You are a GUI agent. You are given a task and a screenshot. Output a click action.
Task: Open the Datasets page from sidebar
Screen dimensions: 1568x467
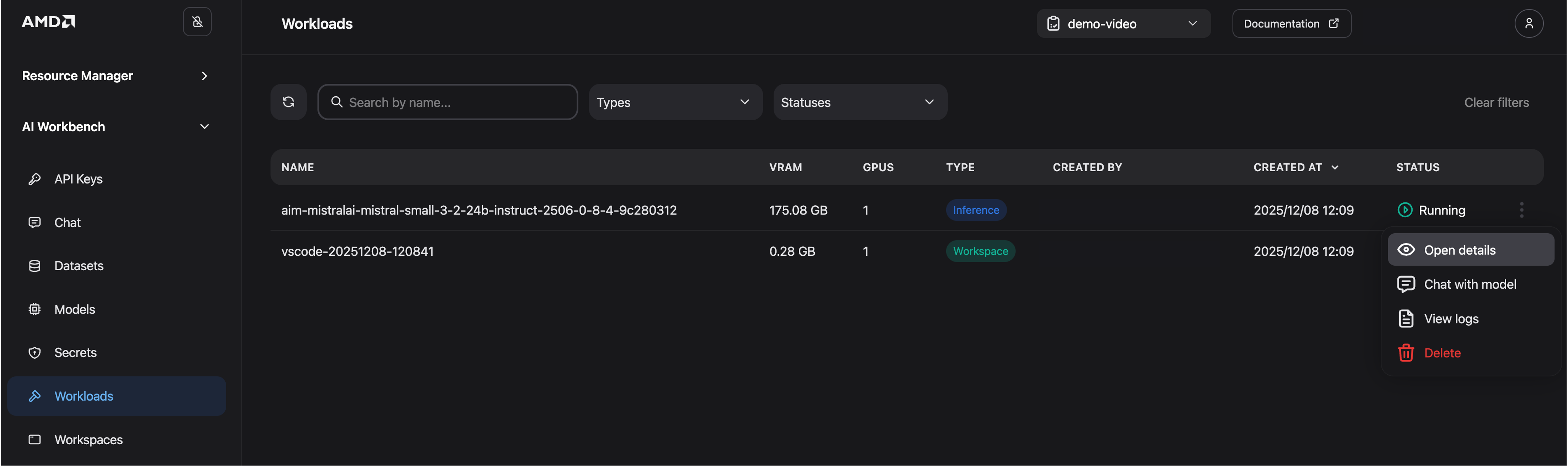79,266
